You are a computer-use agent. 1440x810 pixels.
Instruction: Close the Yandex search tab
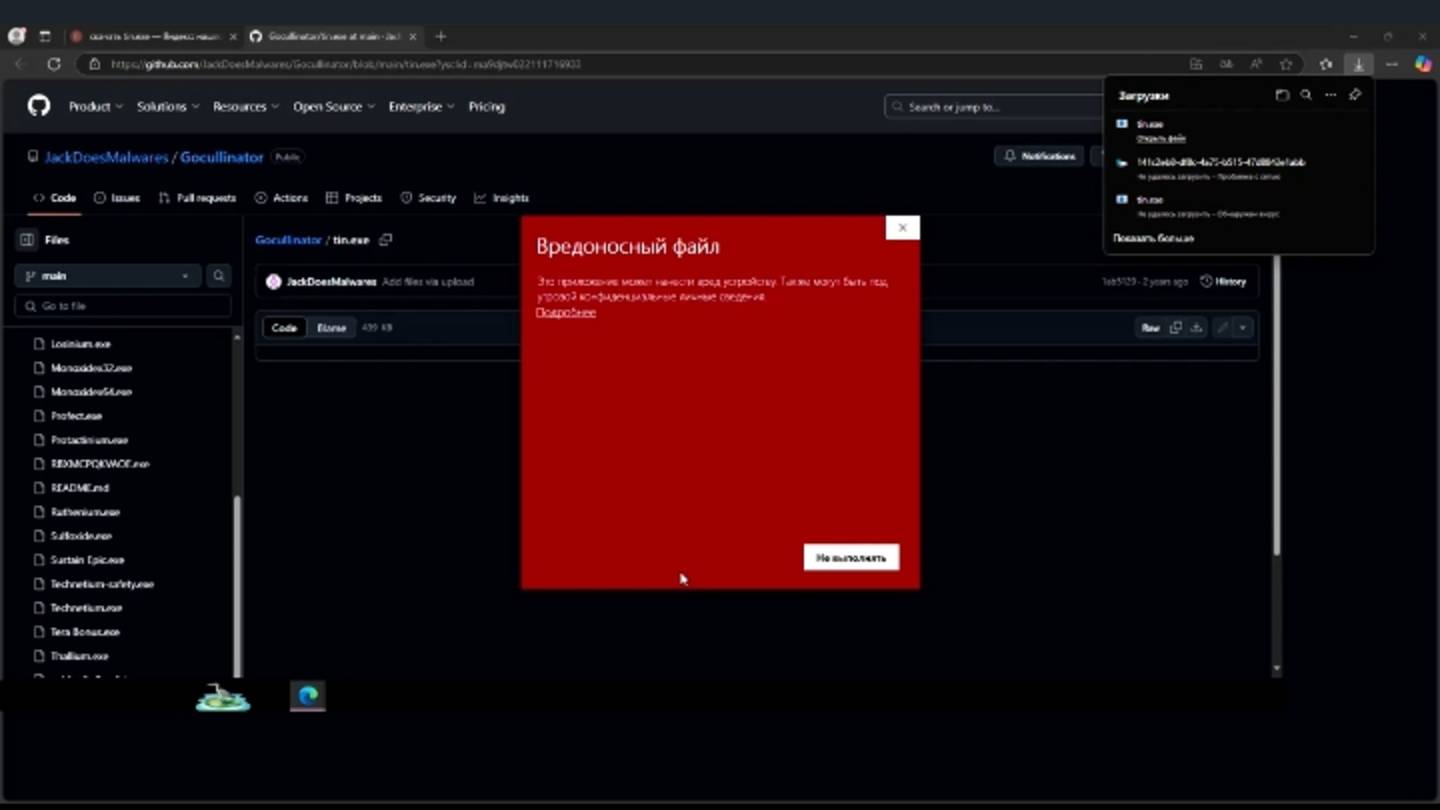point(233,36)
